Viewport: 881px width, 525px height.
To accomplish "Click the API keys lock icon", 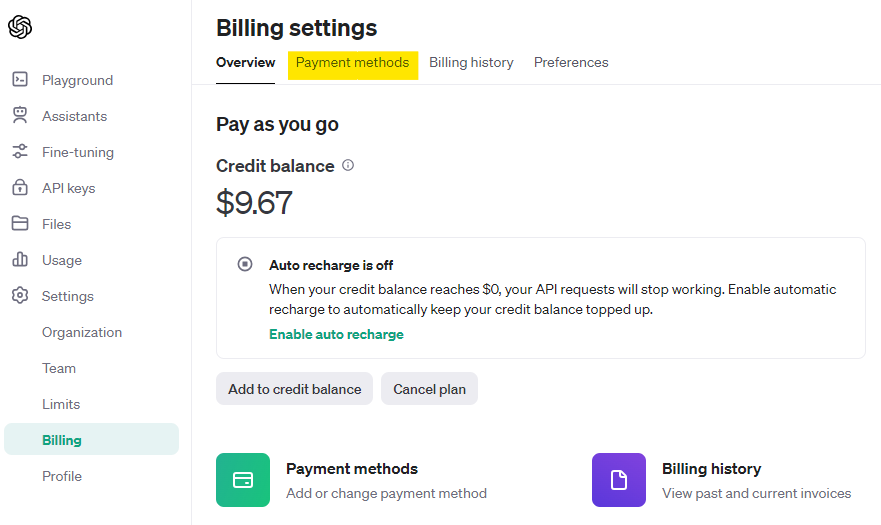I will click(20, 188).
